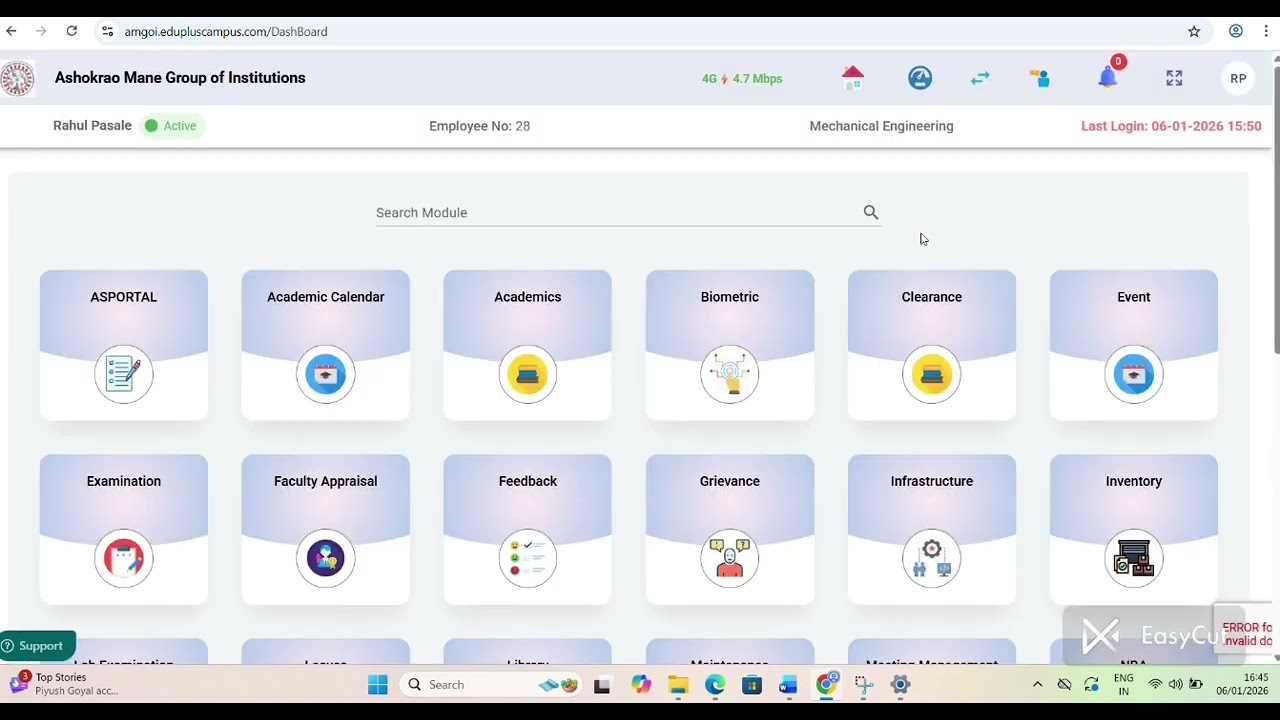Open the Academic Calendar module icon
This screenshot has width=1280, height=720.
pyautogui.click(x=326, y=374)
